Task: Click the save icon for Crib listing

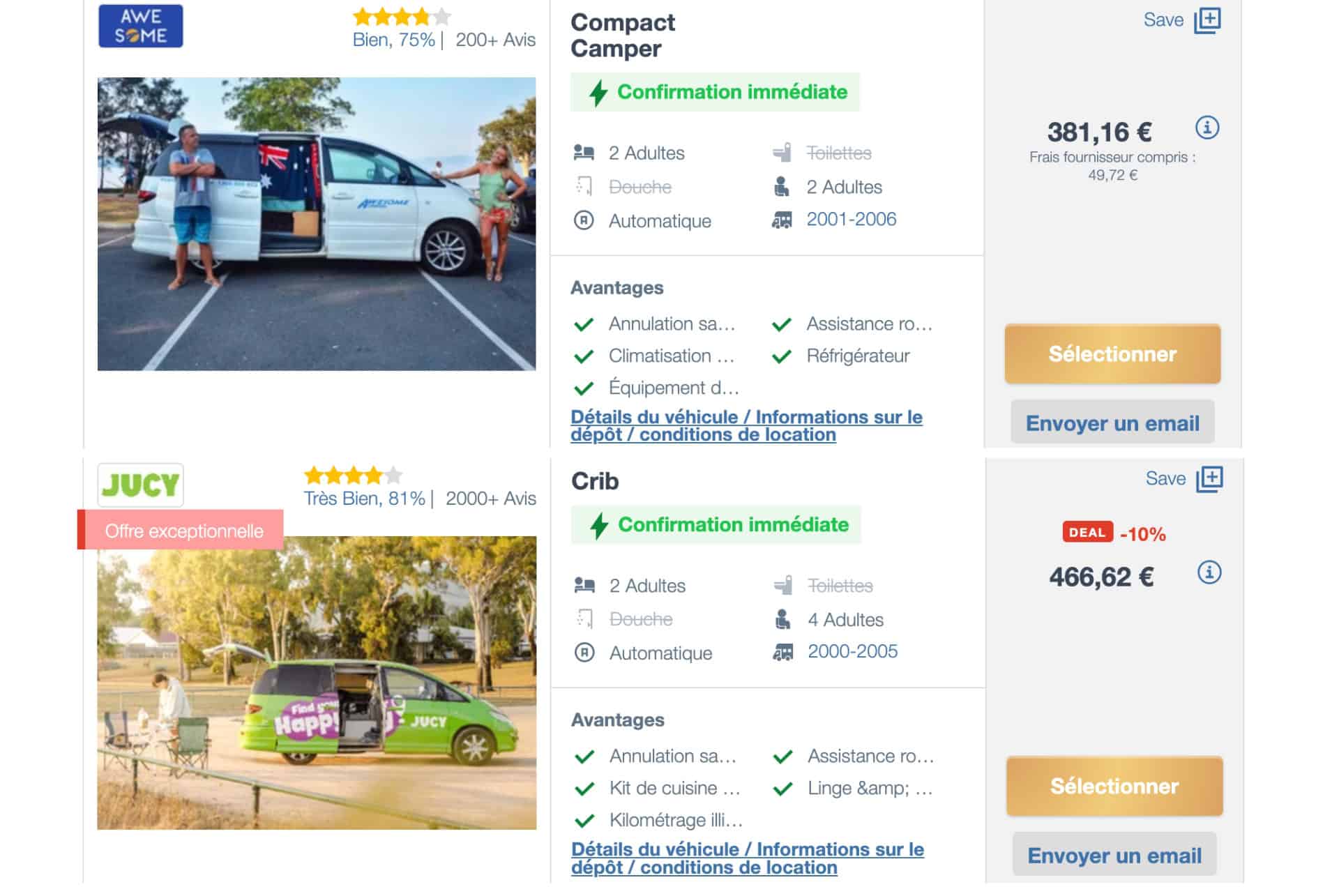Action: 1209,479
